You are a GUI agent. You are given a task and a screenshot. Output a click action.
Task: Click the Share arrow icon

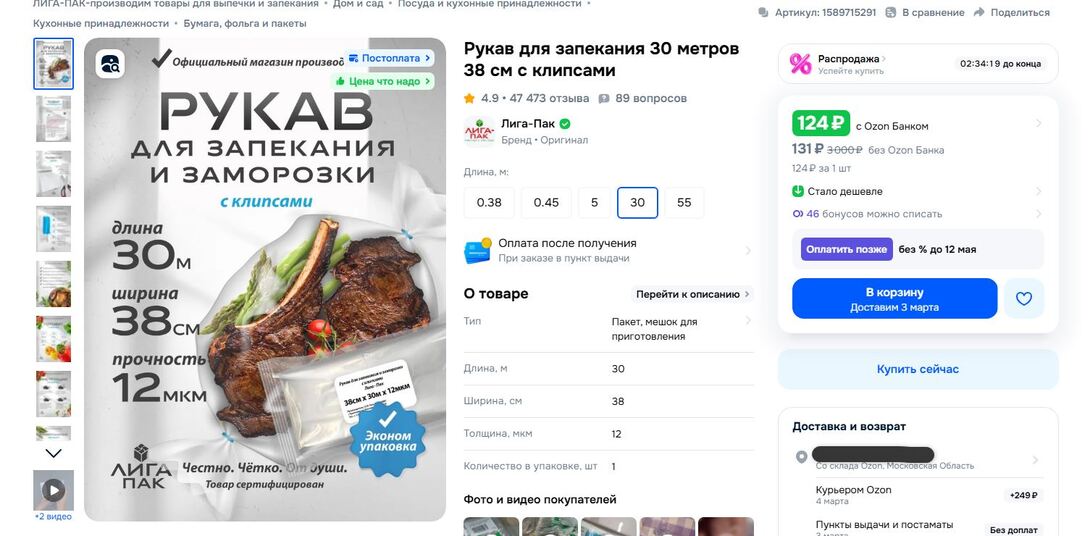pos(979,13)
